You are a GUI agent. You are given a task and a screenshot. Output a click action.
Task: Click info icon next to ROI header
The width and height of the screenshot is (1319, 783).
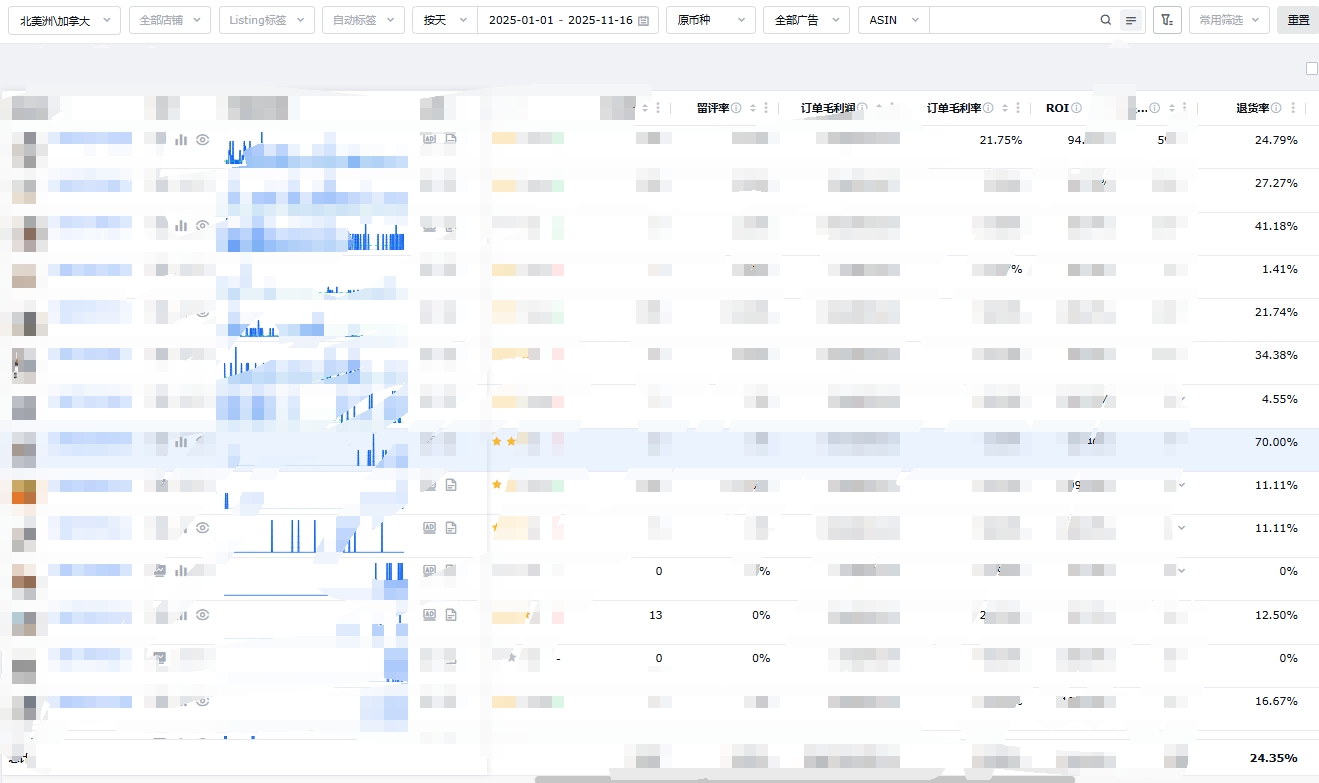1077,108
